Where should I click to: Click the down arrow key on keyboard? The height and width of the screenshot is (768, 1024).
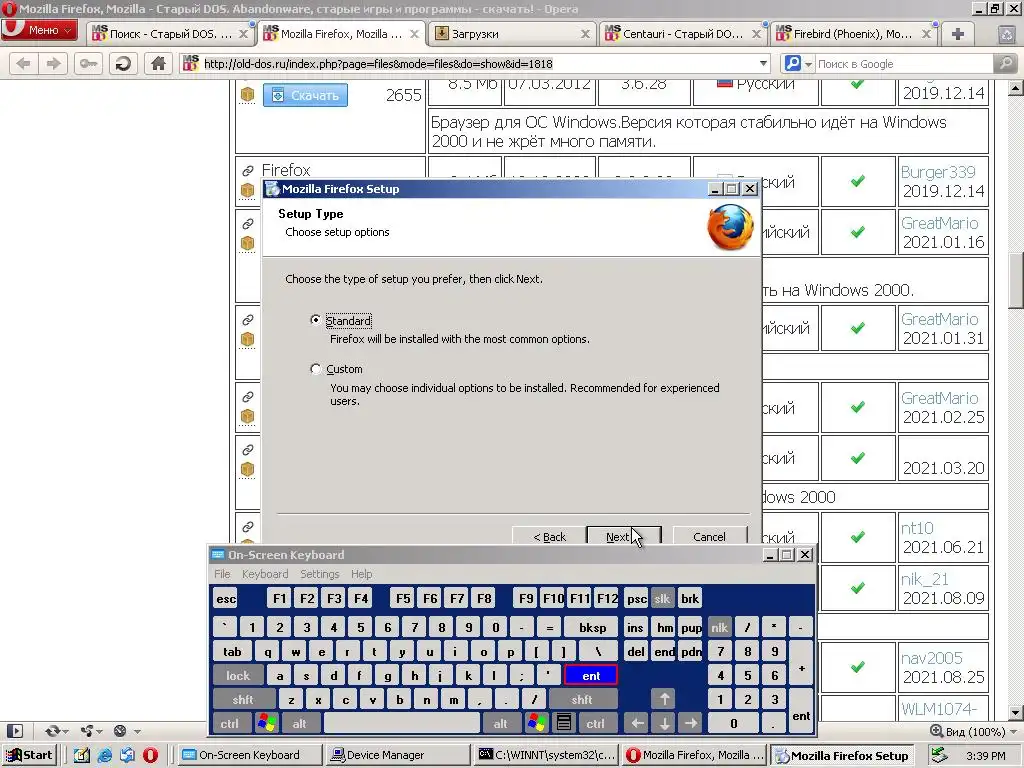click(664, 723)
